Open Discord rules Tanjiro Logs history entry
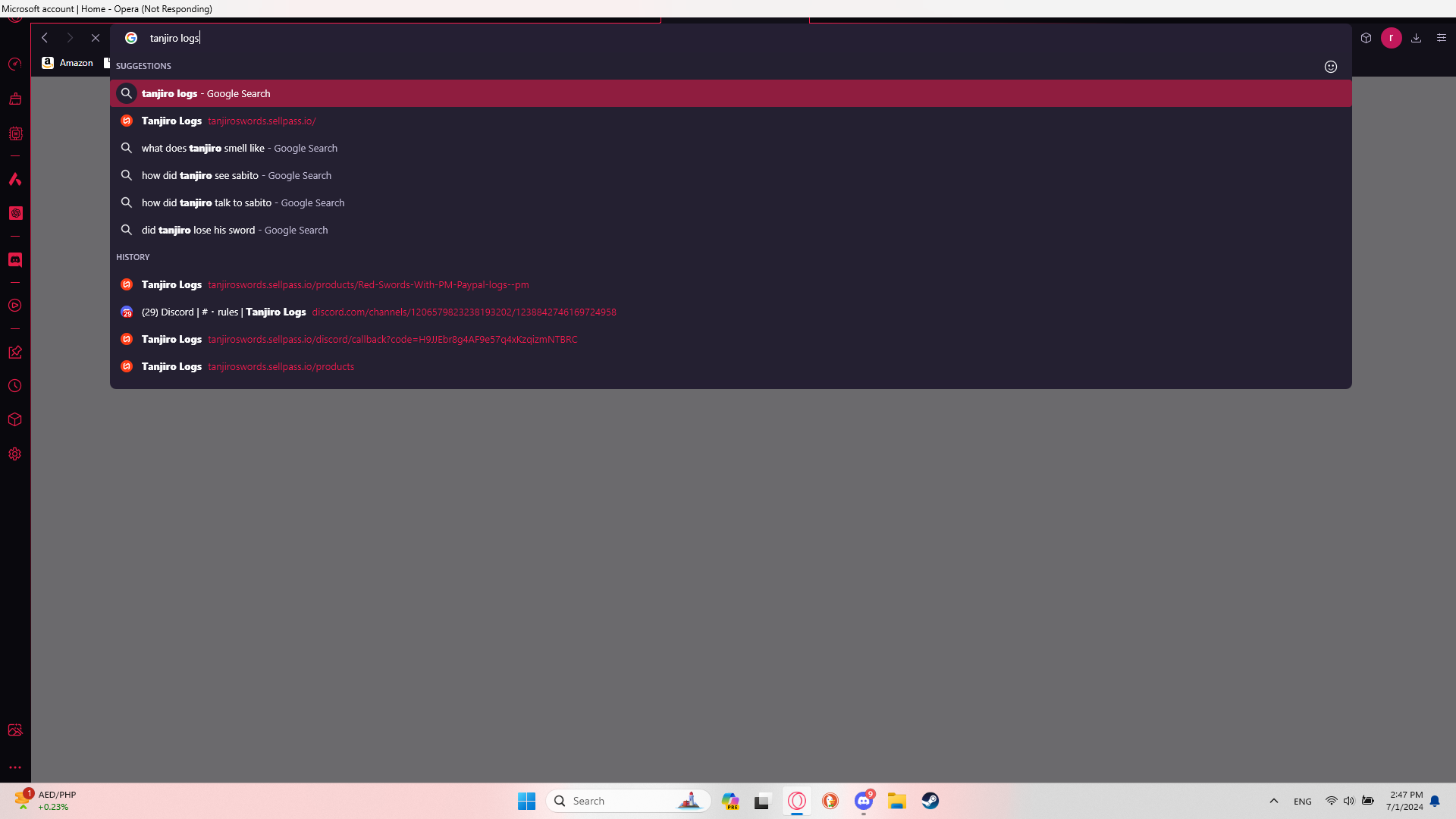This screenshot has height=819, width=1456. 731,312
